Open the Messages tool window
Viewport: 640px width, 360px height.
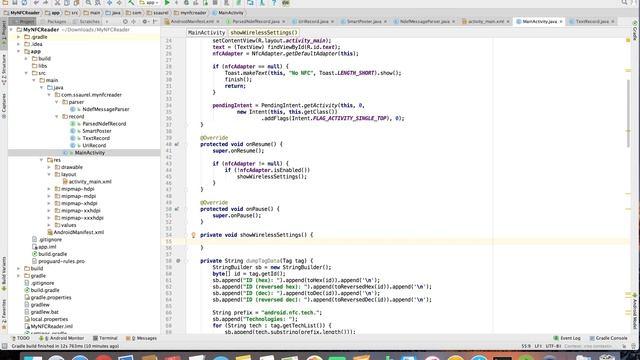(141, 338)
